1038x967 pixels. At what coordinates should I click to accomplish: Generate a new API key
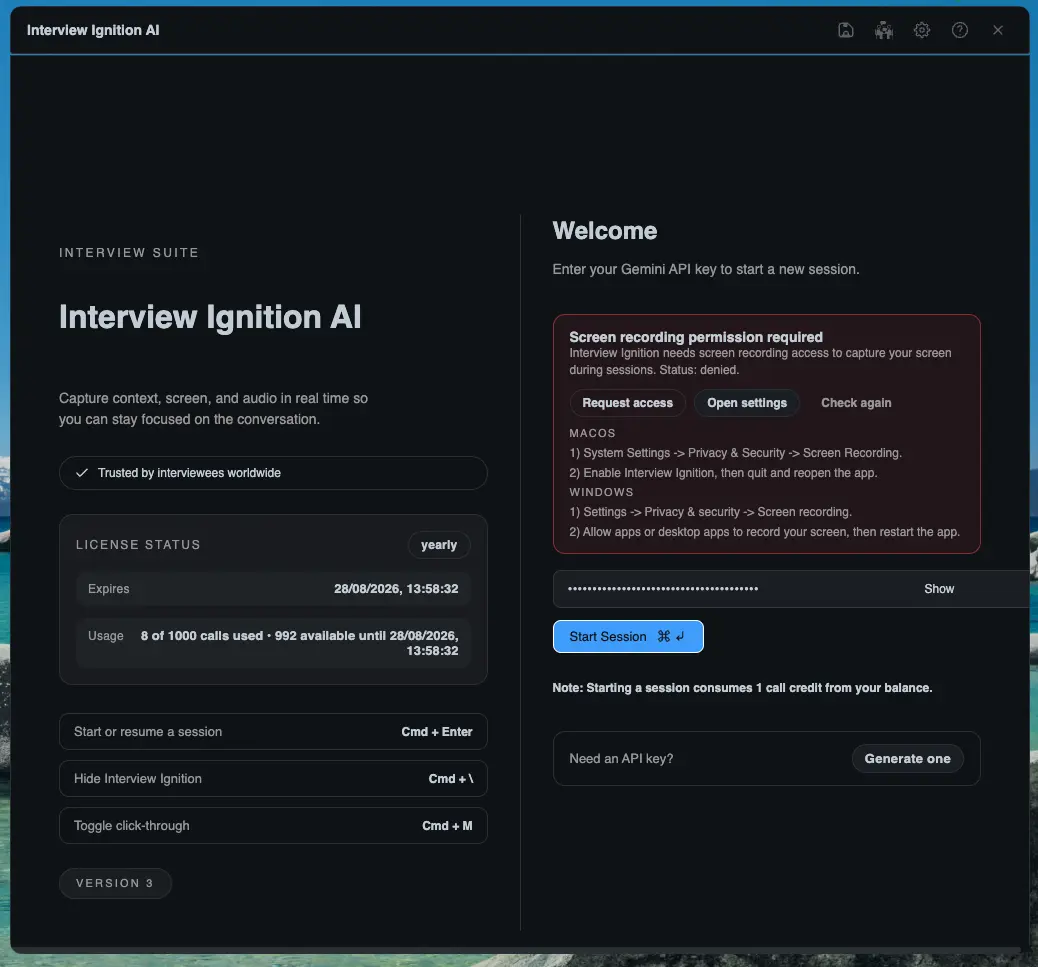click(x=907, y=758)
